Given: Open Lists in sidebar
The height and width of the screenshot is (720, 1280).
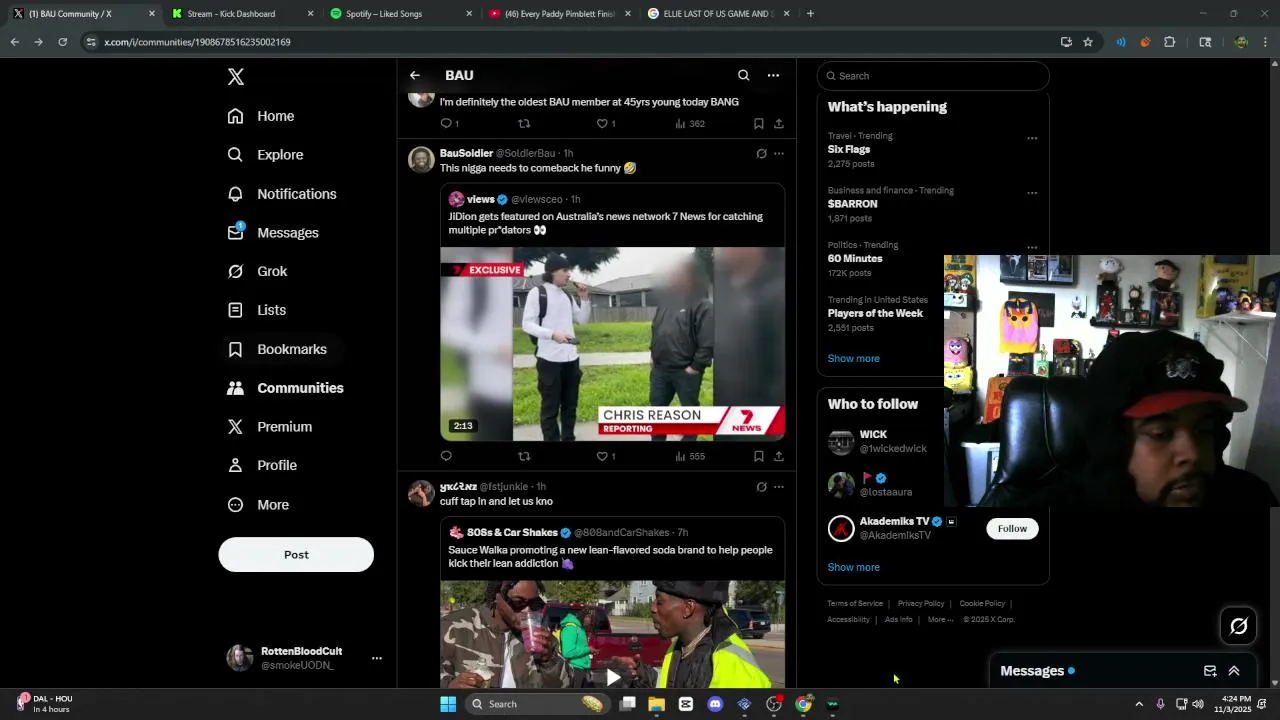Looking at the screenshot, I should (257, 310).
